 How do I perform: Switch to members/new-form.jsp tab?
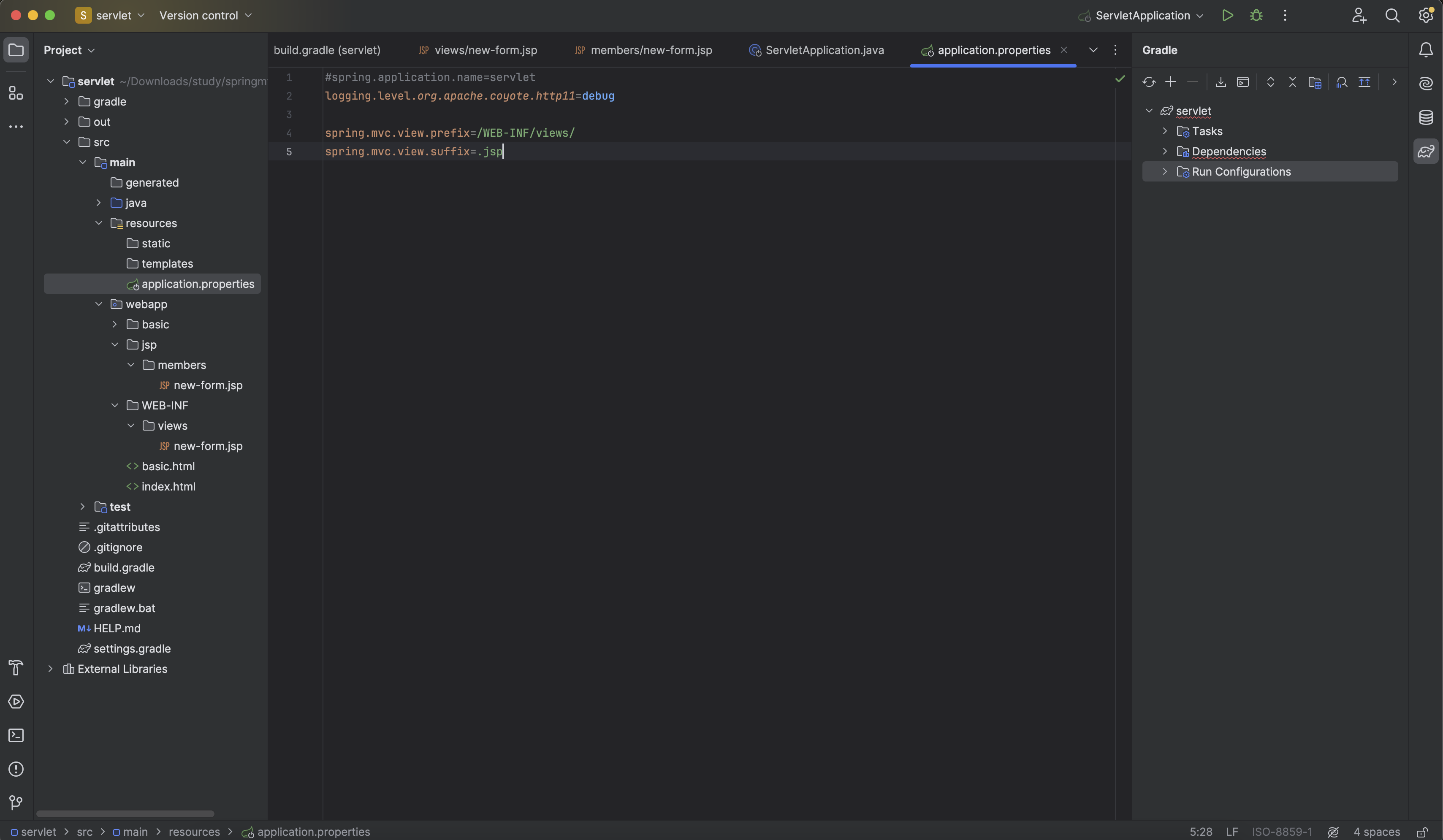tap(643, 50)
